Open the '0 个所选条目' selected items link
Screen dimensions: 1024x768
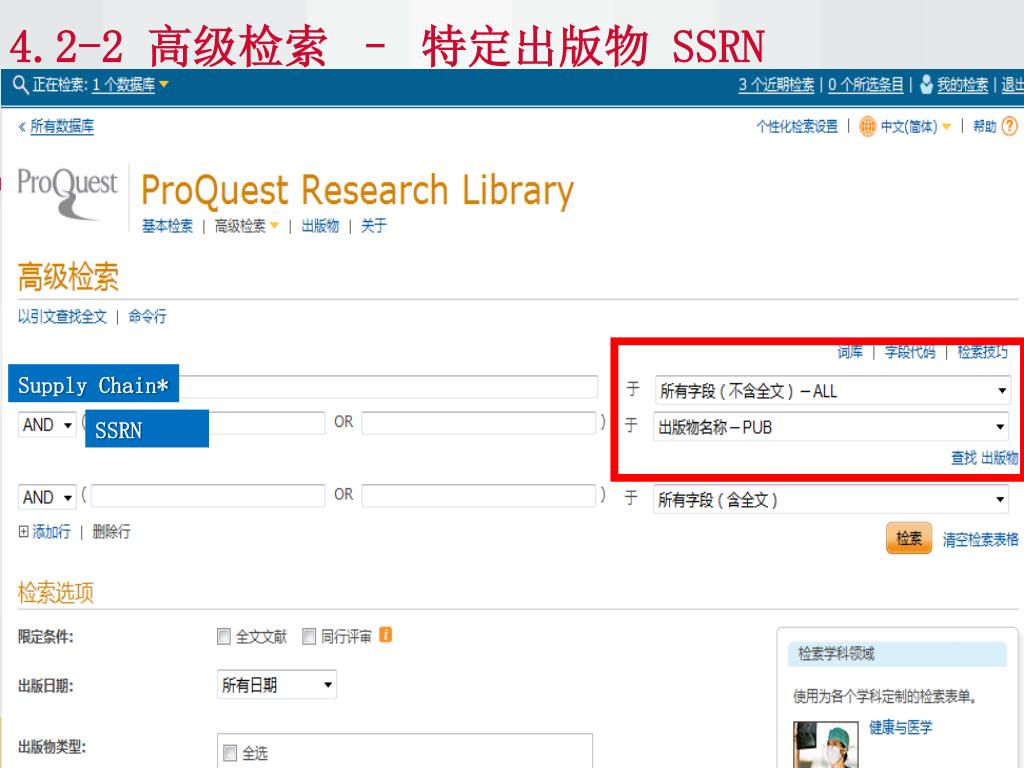[865, 85]
